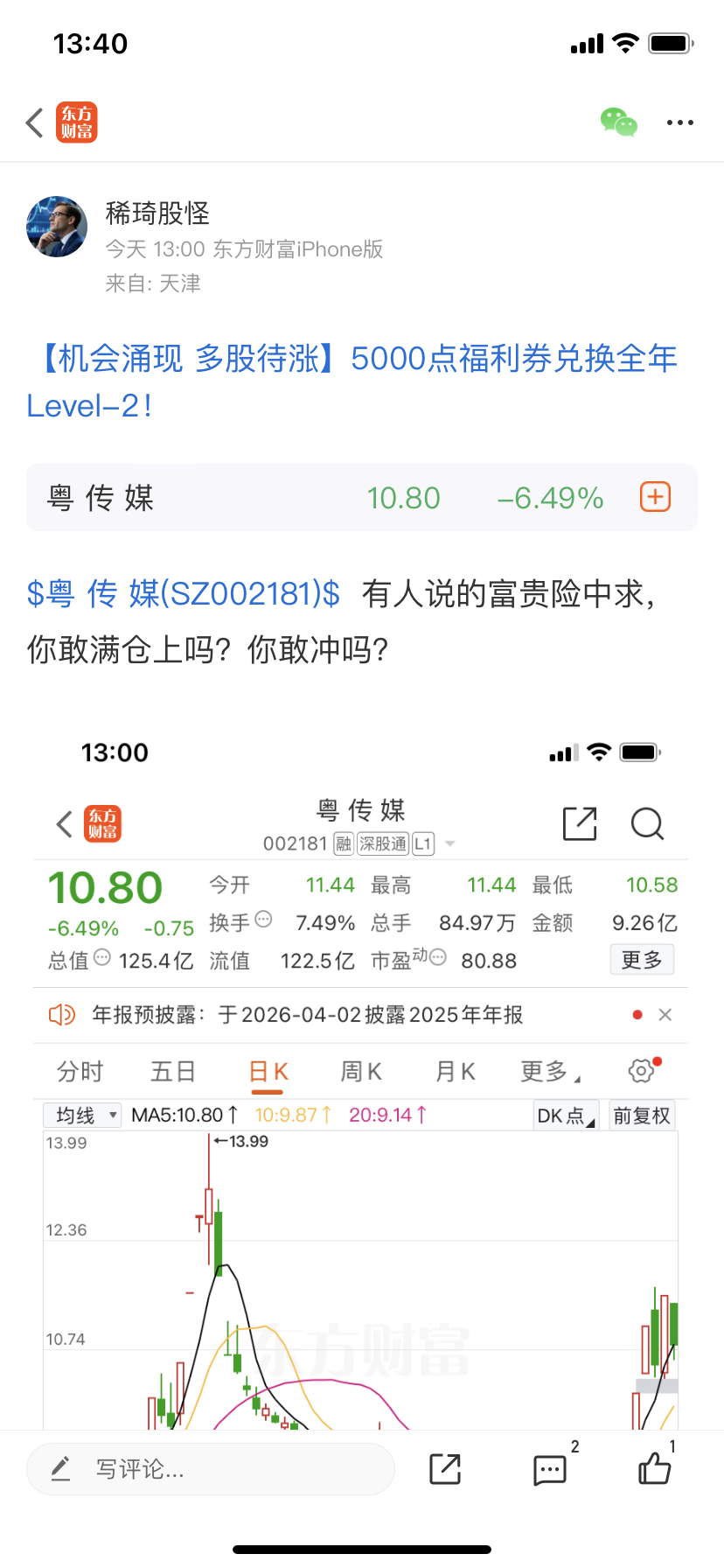Tap the export share icon beside stock title
Image resolution: width=724 pixels, height=1568 pixels.
point(580,823)
